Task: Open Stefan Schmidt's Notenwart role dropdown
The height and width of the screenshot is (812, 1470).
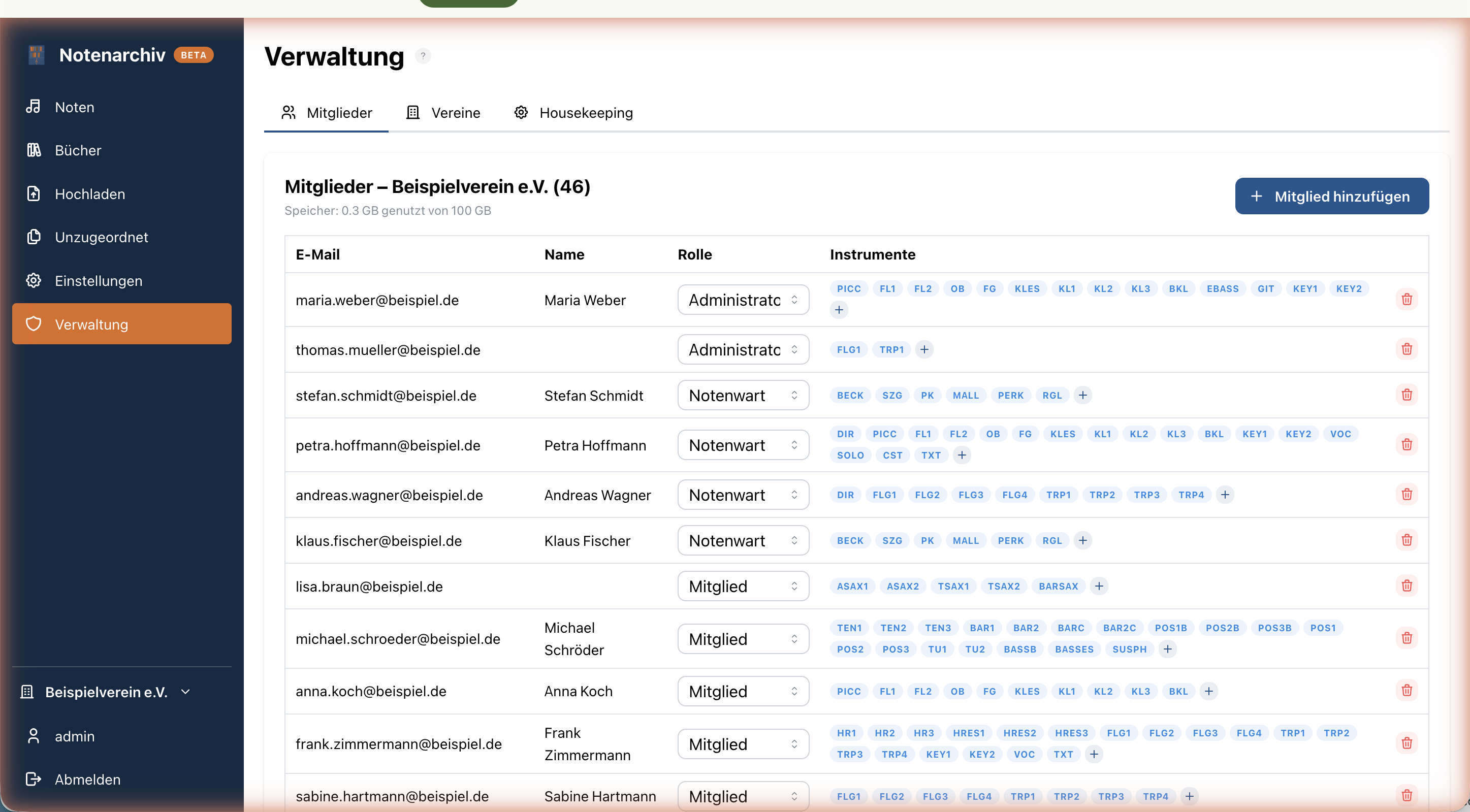Action: [x=743, y=395]
